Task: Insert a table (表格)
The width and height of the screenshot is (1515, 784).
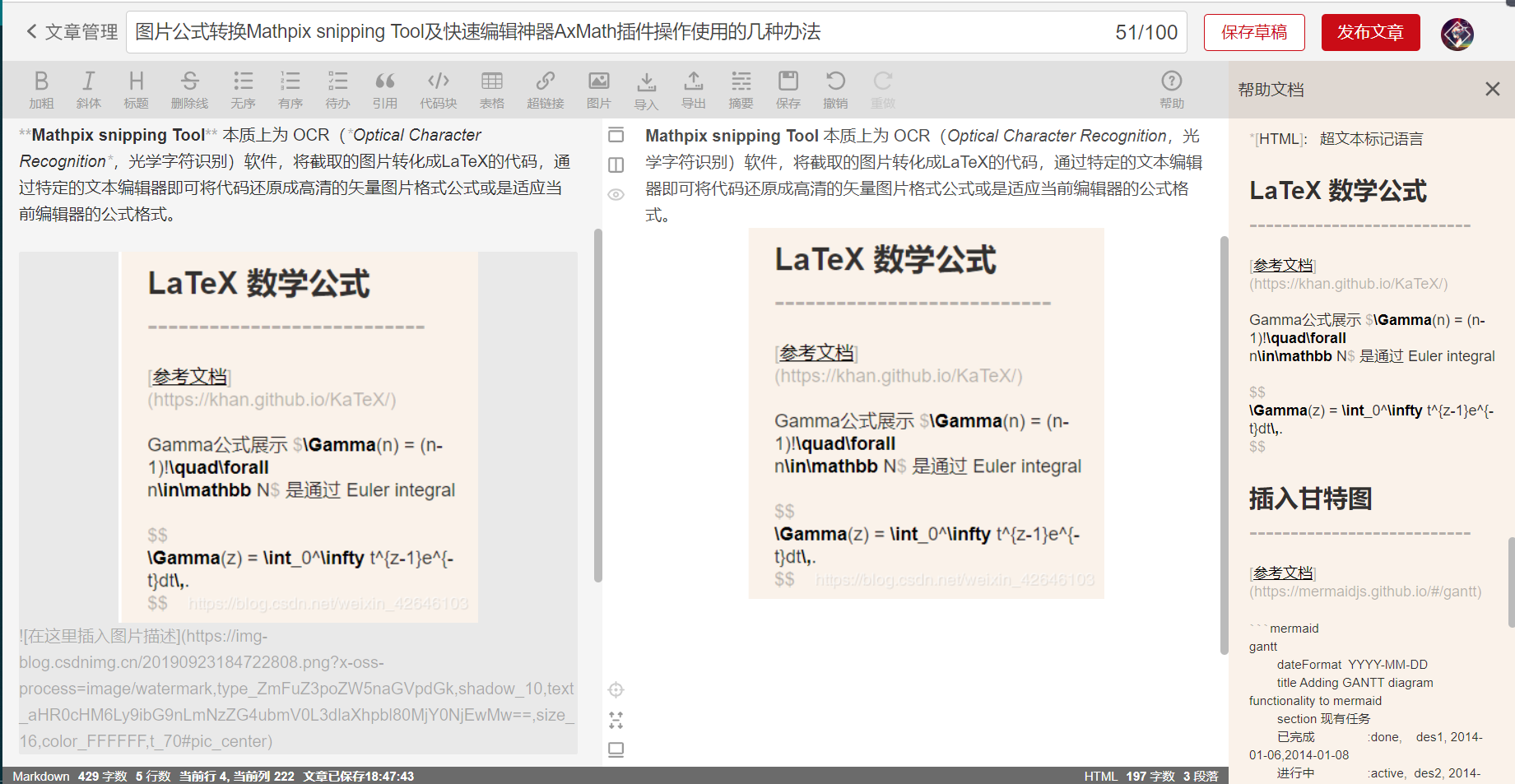Action: 492,89
